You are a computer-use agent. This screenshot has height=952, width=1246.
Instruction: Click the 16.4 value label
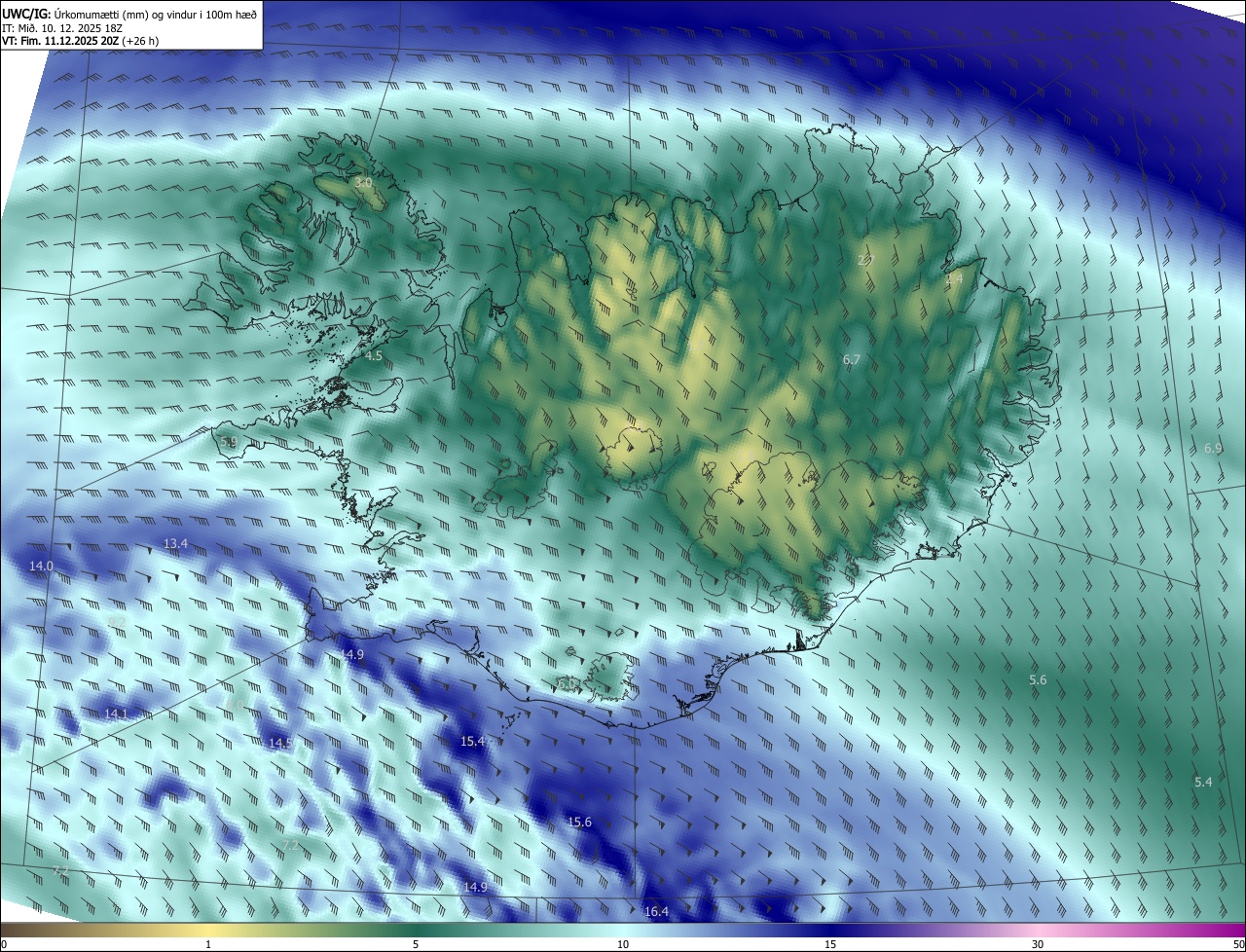657,912
